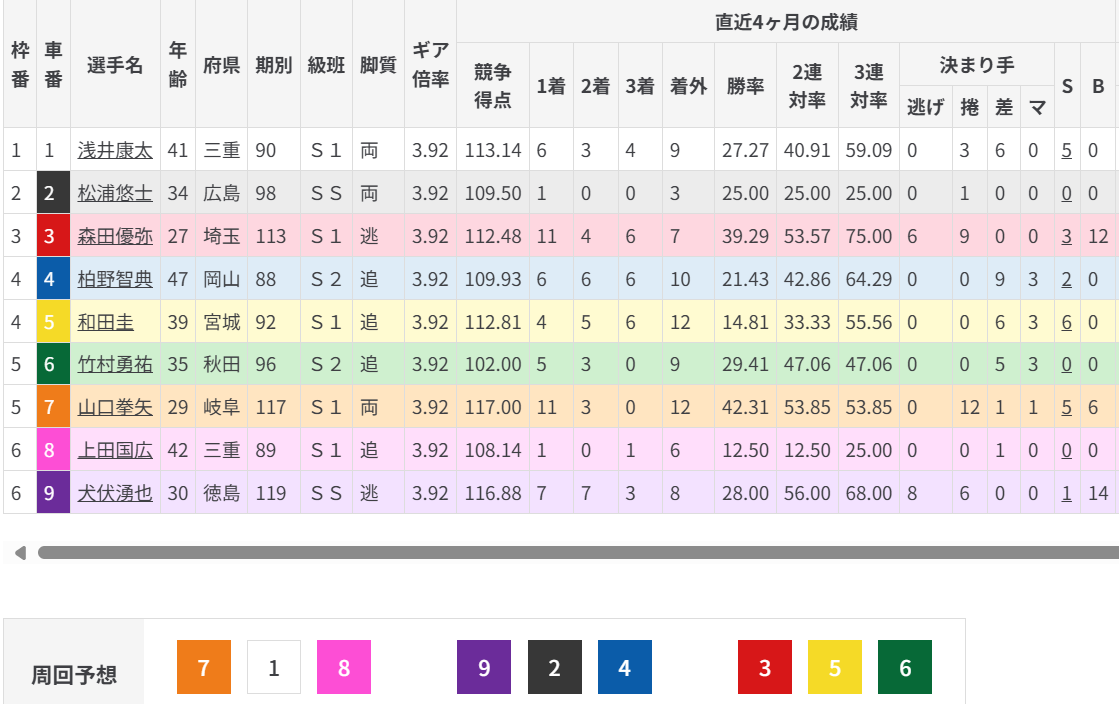The width and height of the screenshot is (1119, 704).
Task: Click purple number 9 box in 周回予想
Action: click(484, 667)
